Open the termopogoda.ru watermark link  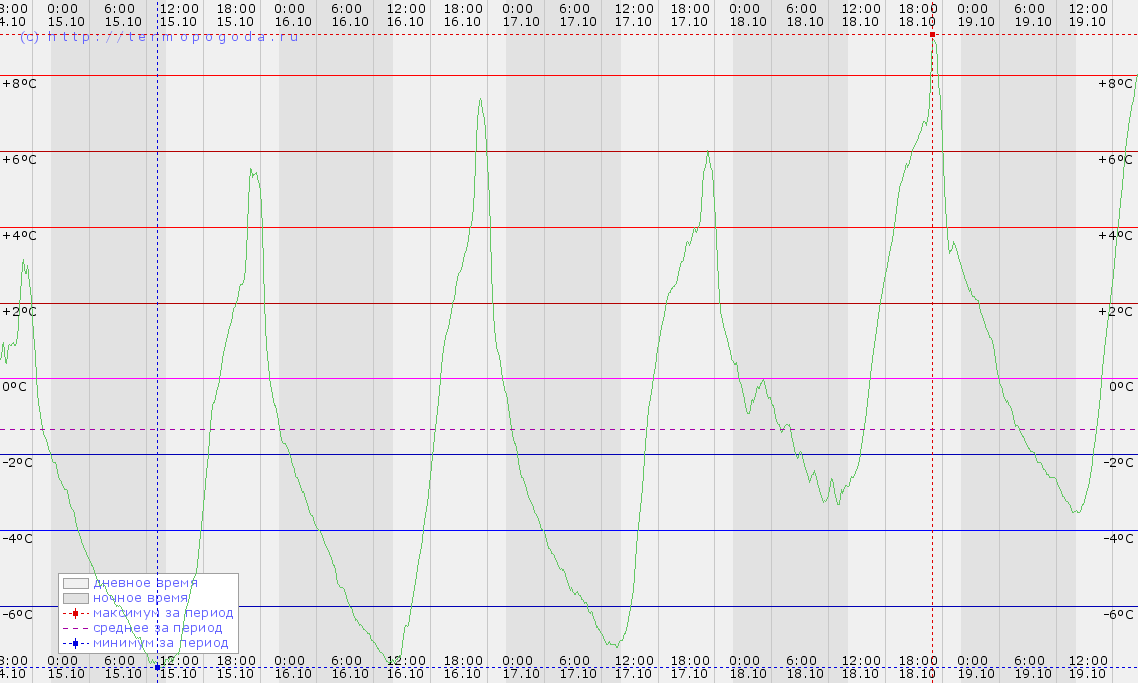(160, 37)
